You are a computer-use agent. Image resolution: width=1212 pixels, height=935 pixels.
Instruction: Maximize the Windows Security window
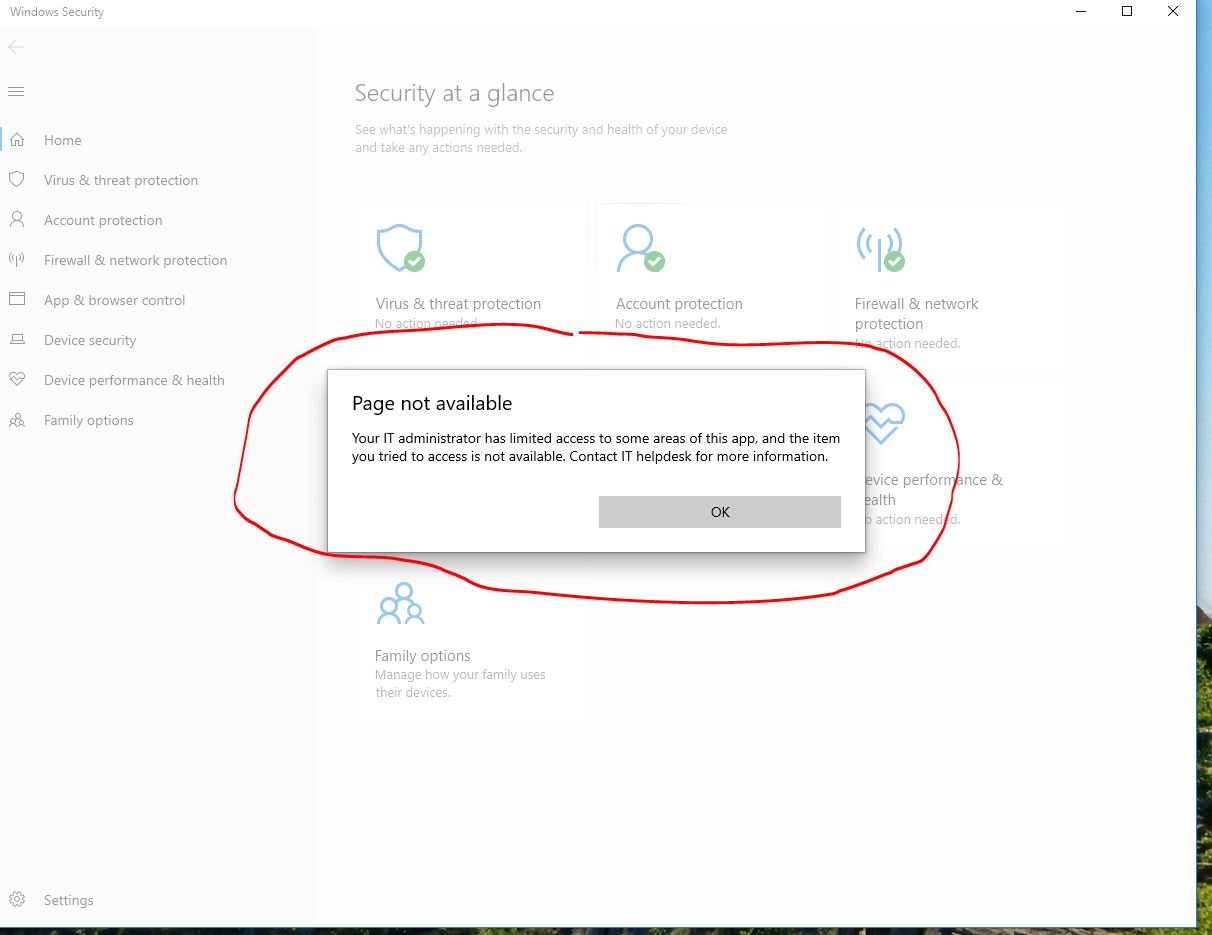[1127, 12]
